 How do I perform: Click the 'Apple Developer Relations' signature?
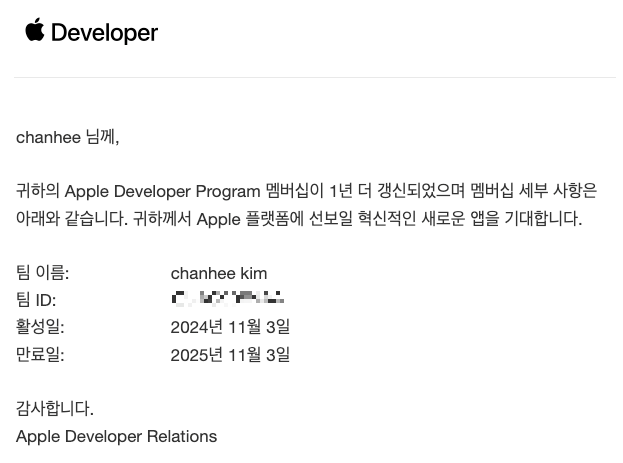pyautogui.click(x=116, y=436)
